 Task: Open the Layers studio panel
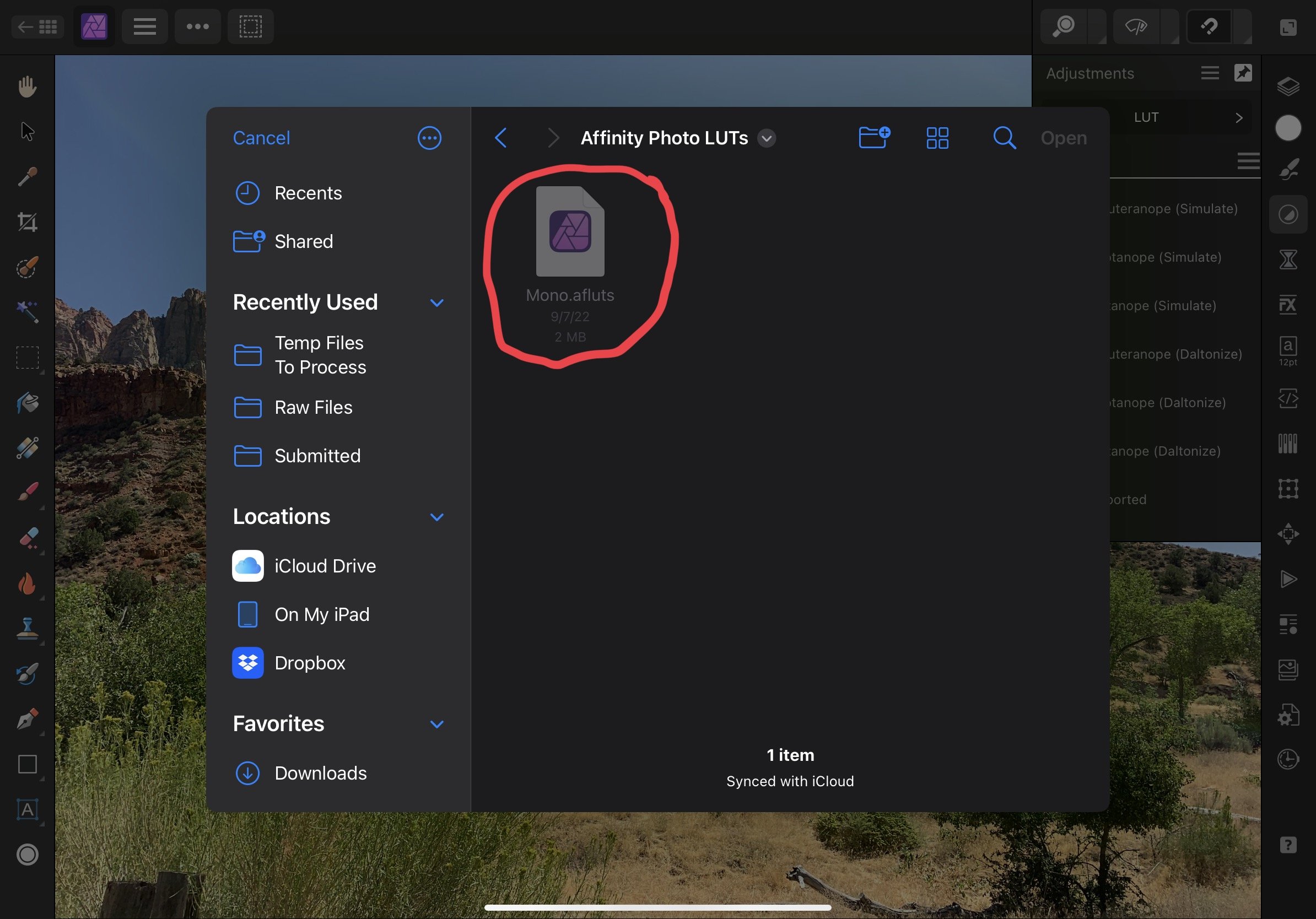click(1288, 87)
